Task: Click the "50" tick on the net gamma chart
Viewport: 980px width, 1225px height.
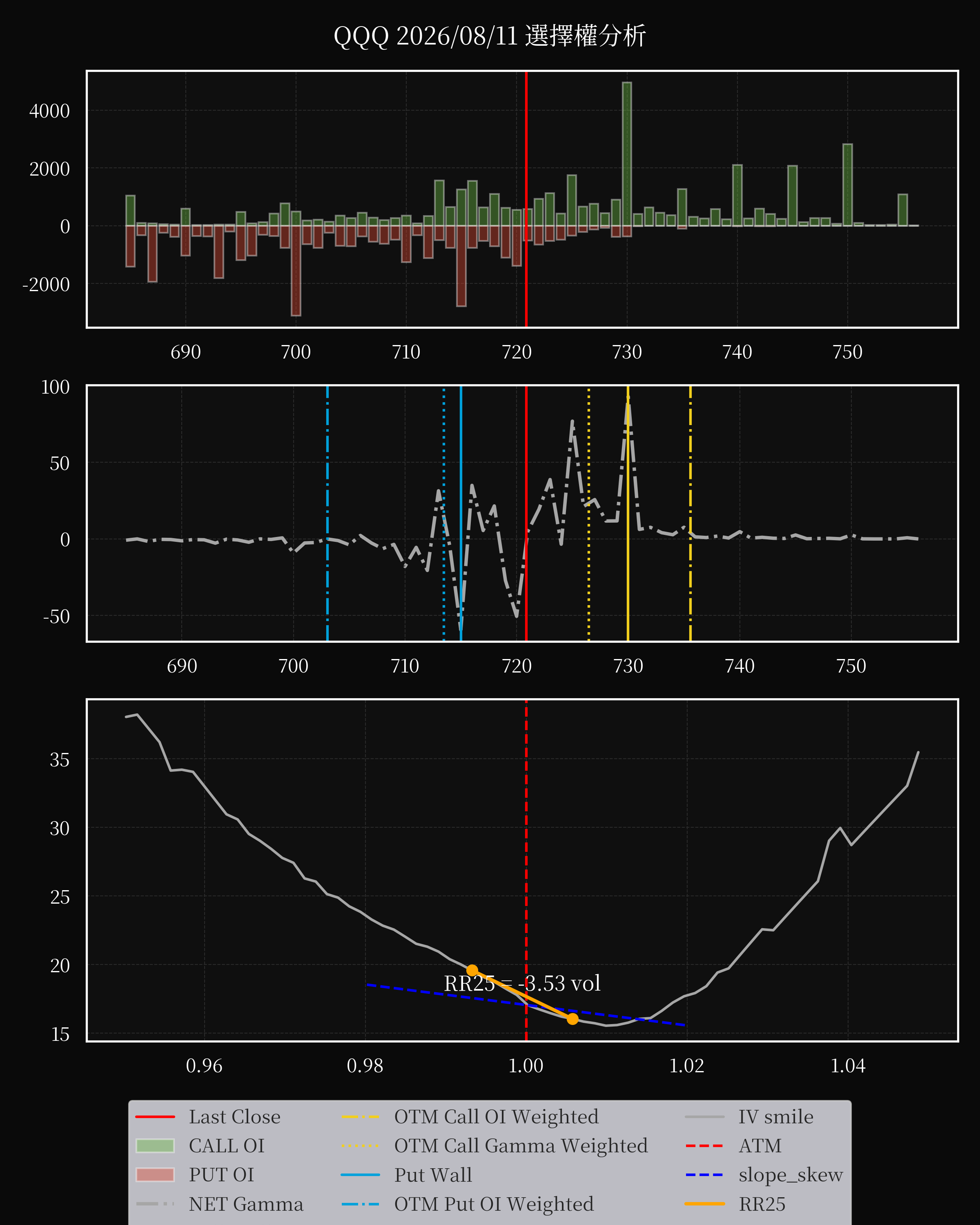Action: pyautogui.click(x=60, y=463)
